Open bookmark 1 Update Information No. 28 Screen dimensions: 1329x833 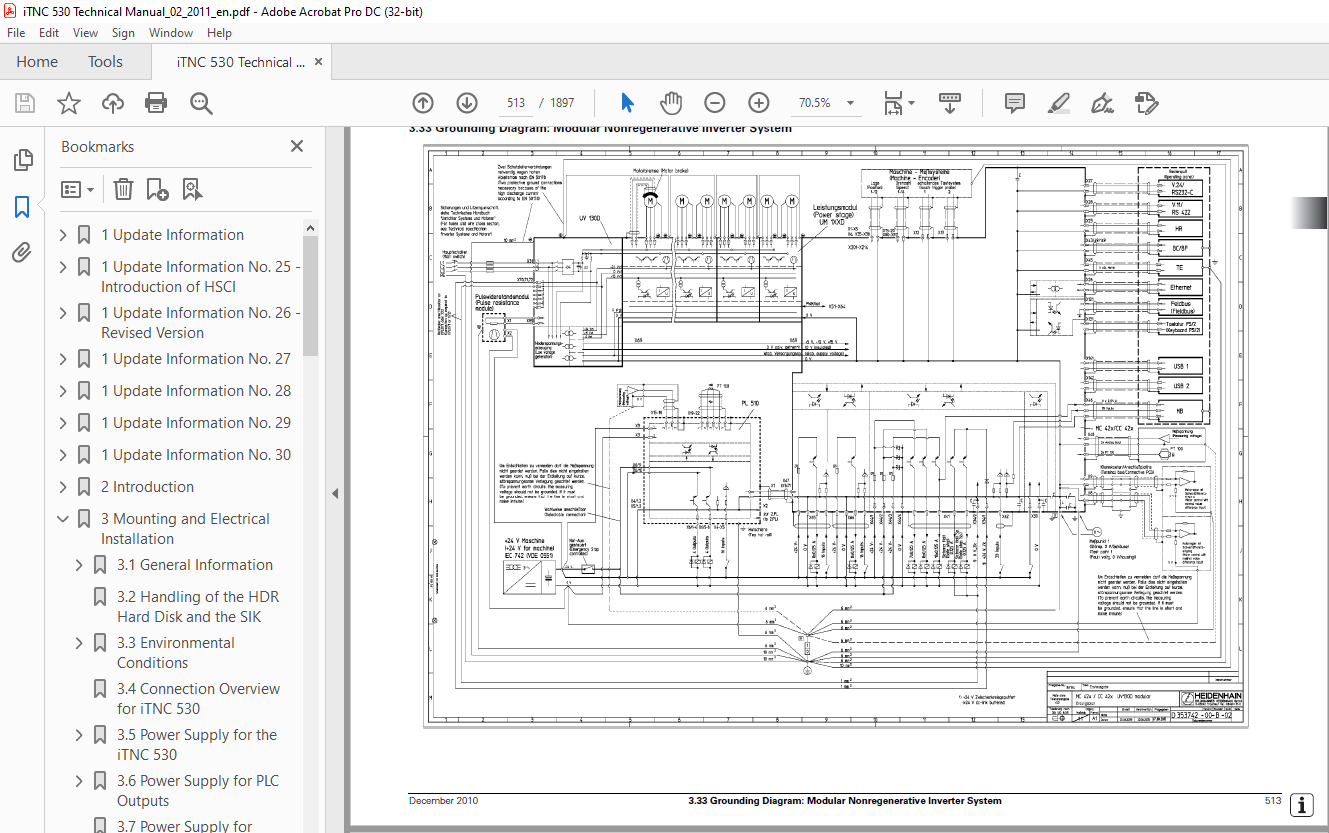[196, 391]
